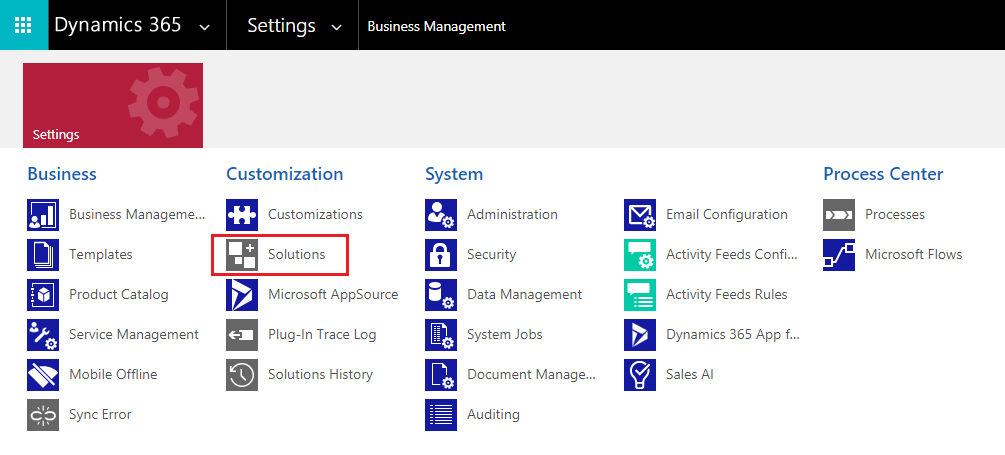Click the Microsoft Flows icon
Viewport: 1005px width, 455px height.
click(839, 254)
